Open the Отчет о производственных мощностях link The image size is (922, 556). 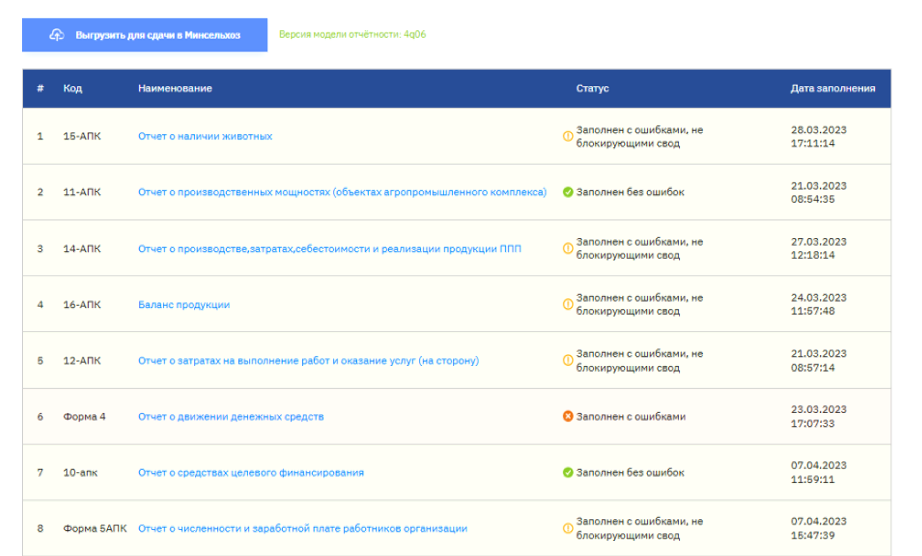click(x=342, y=192)
